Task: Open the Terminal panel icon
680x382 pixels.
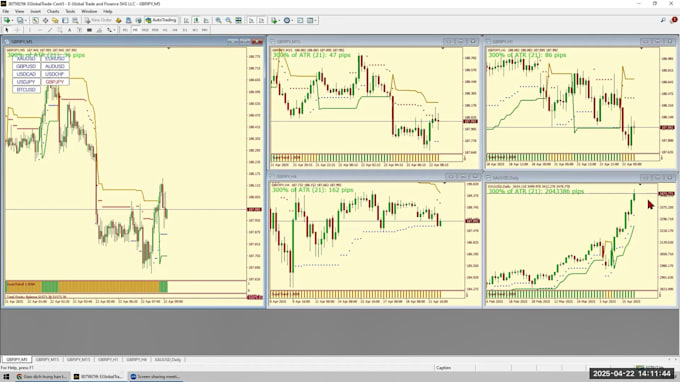Action: point(65,20)
